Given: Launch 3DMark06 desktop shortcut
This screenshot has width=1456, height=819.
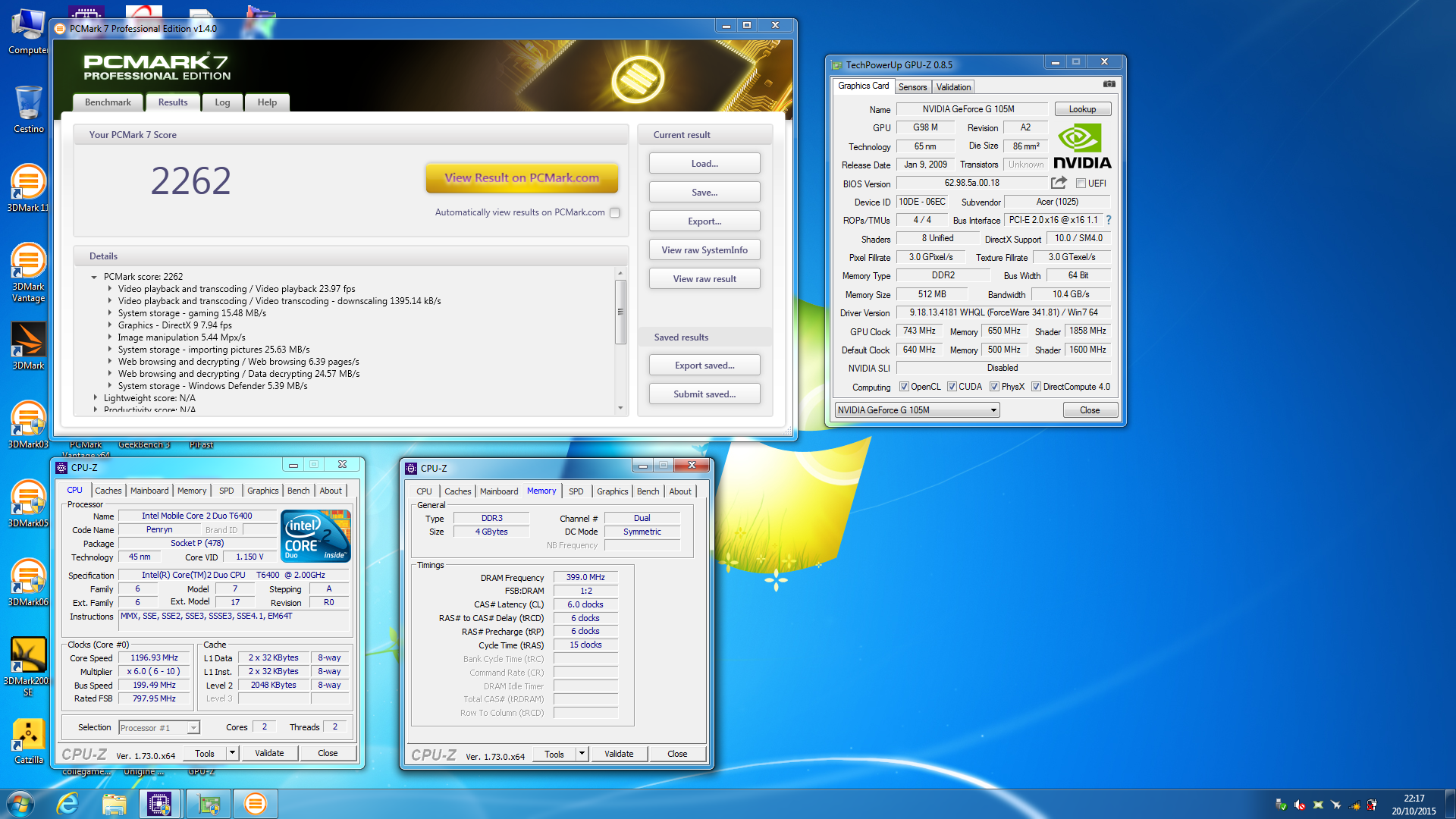Looking at the screenshot, I should pyautogui.click(x=28, y=582).
